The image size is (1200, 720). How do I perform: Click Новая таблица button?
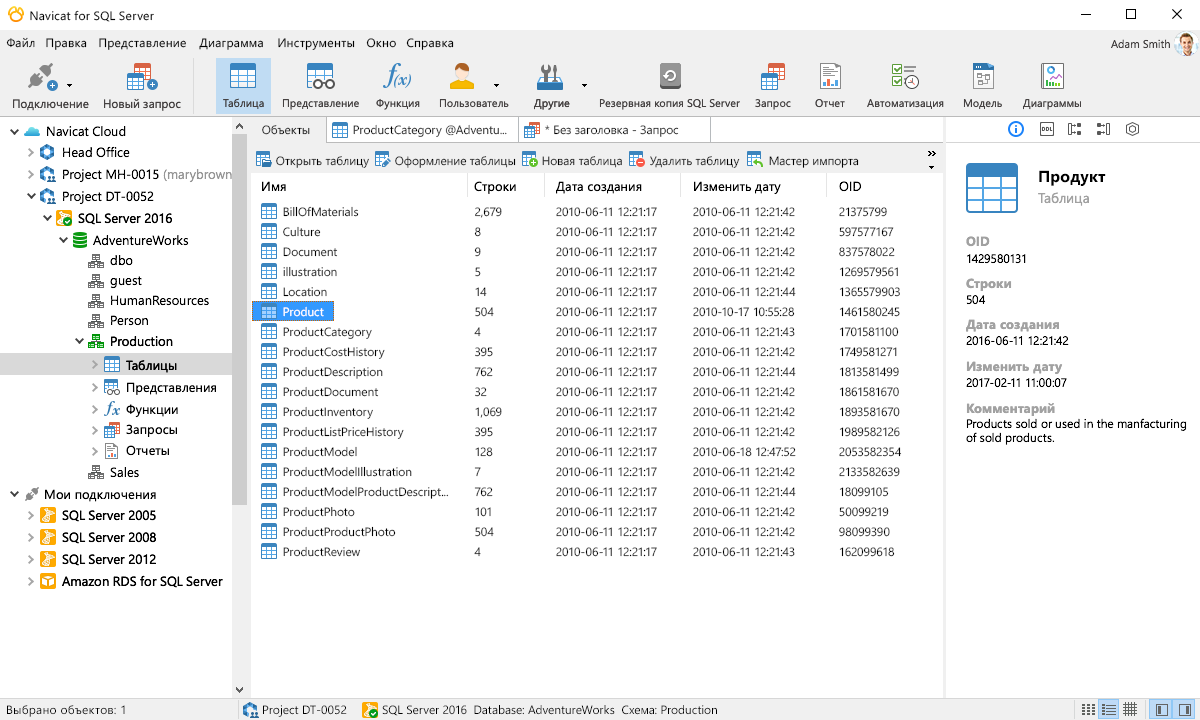point(572,160)
